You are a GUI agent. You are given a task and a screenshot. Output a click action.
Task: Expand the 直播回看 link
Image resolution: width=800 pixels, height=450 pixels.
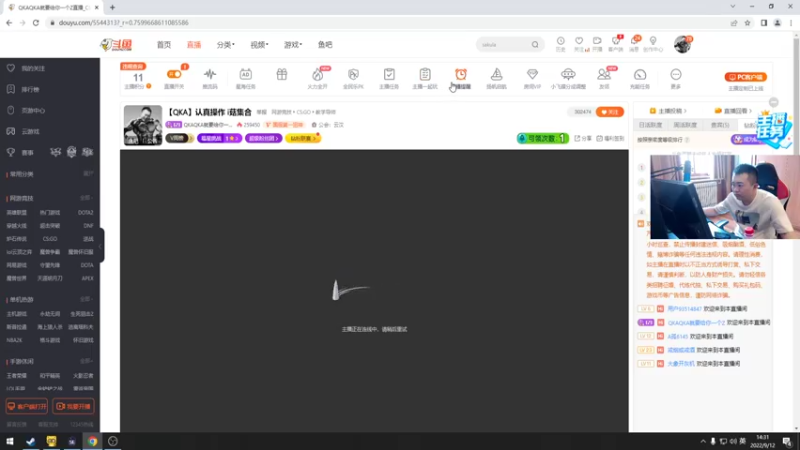(x=733, y=111)
